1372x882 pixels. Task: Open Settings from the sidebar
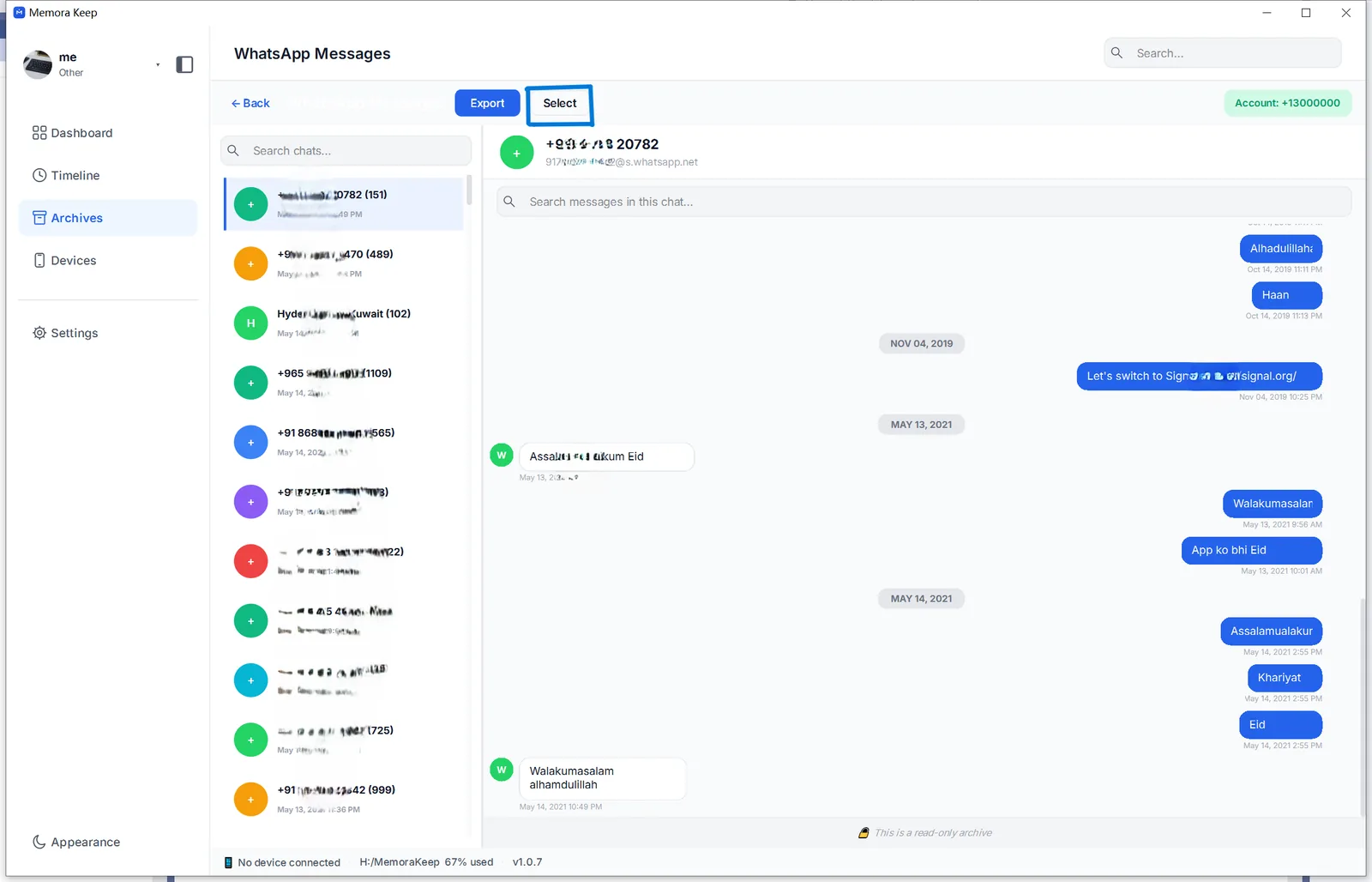pos(108,333)
